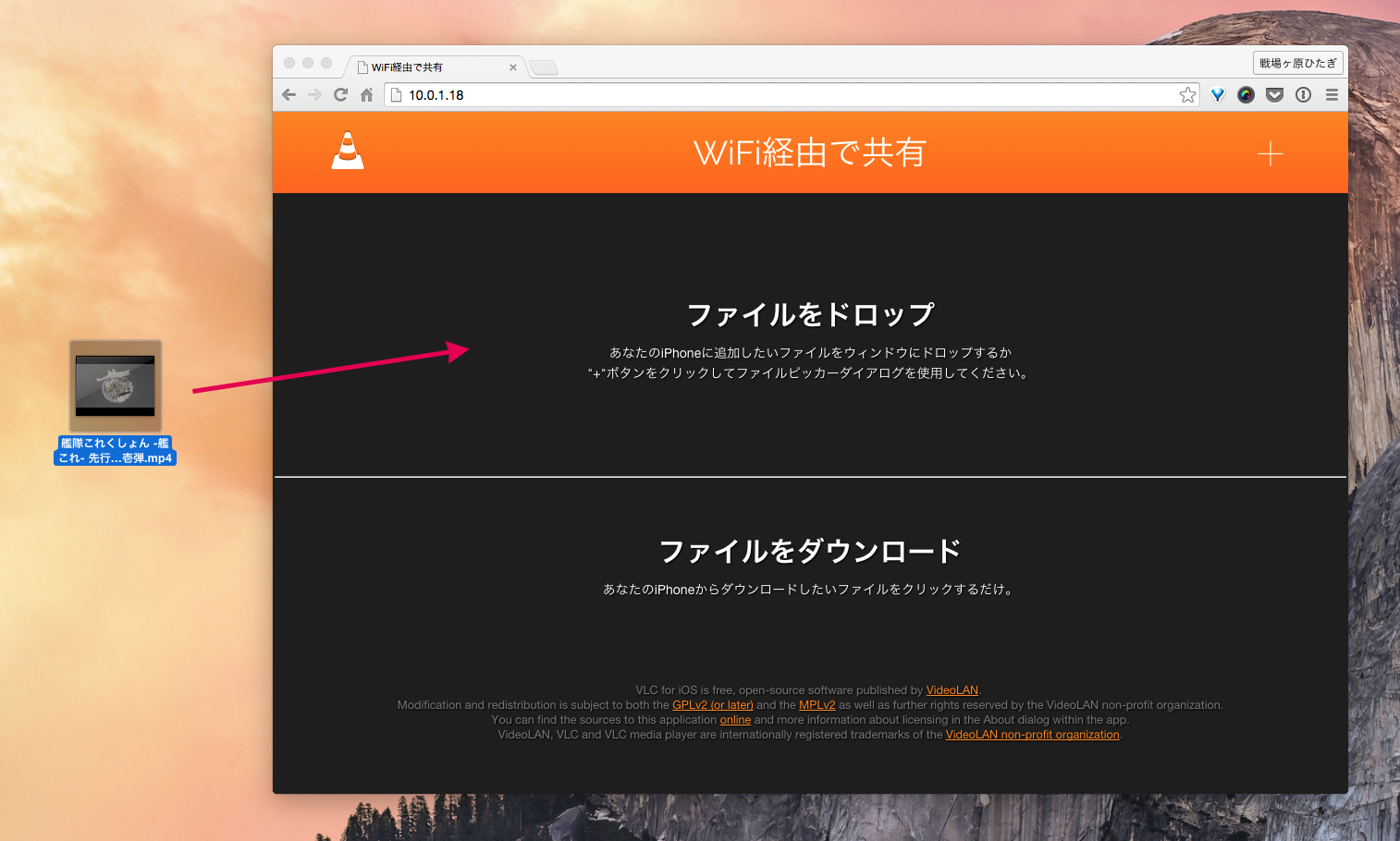Image resolution: width=1400 pixels, height=841 pixels.
Task: Click the red window close button
Action: (x=289, y=63)
